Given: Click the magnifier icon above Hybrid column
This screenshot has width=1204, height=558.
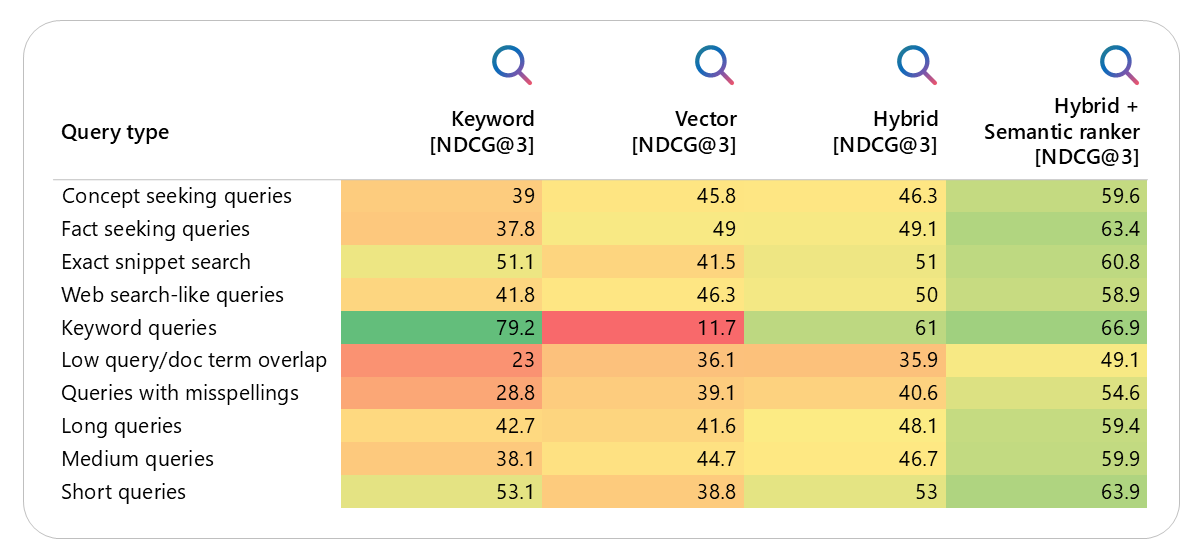Looking at the screenshot, I should pos(916,64).
